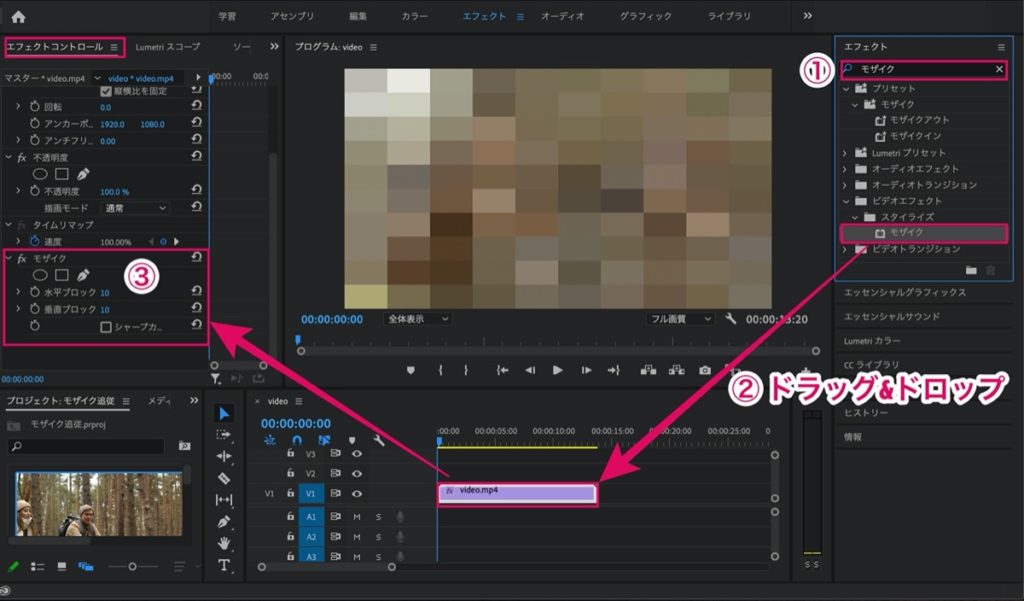Image resolution: width=1024 pixels, height=601 pixels.
Task: Click the rectangle mask under モザイク effect
Action: 62,275
